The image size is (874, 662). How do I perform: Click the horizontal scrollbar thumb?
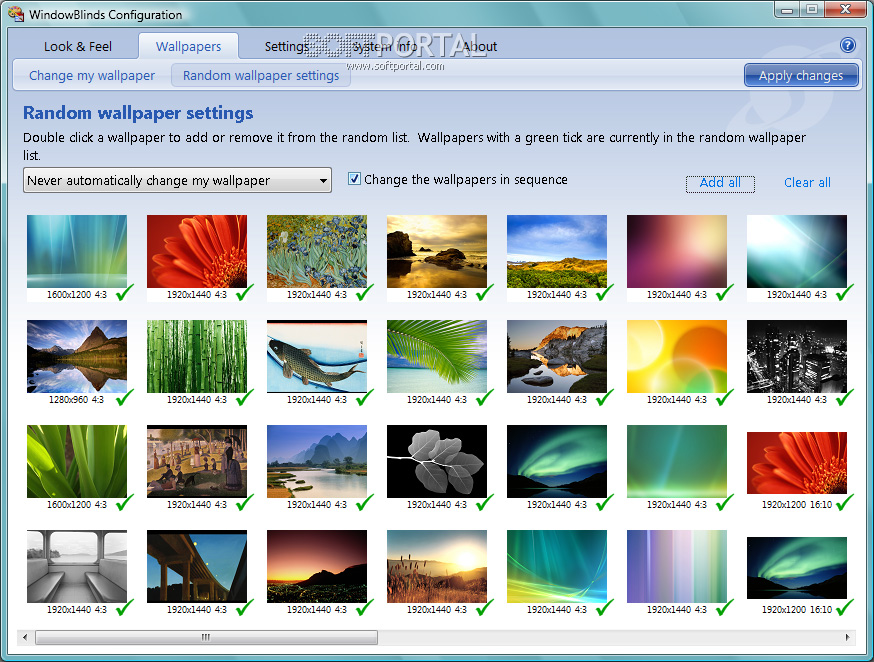click(206, 637)
